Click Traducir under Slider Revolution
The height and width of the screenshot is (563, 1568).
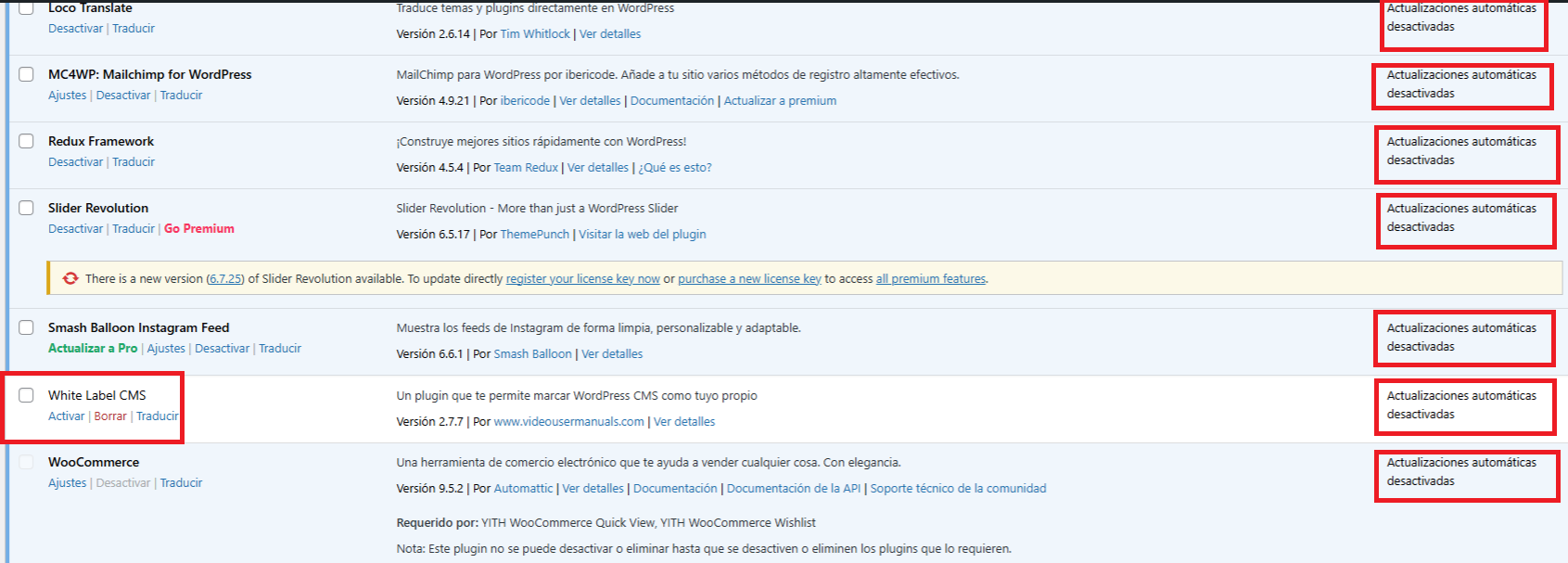click(x=134, y=229)
